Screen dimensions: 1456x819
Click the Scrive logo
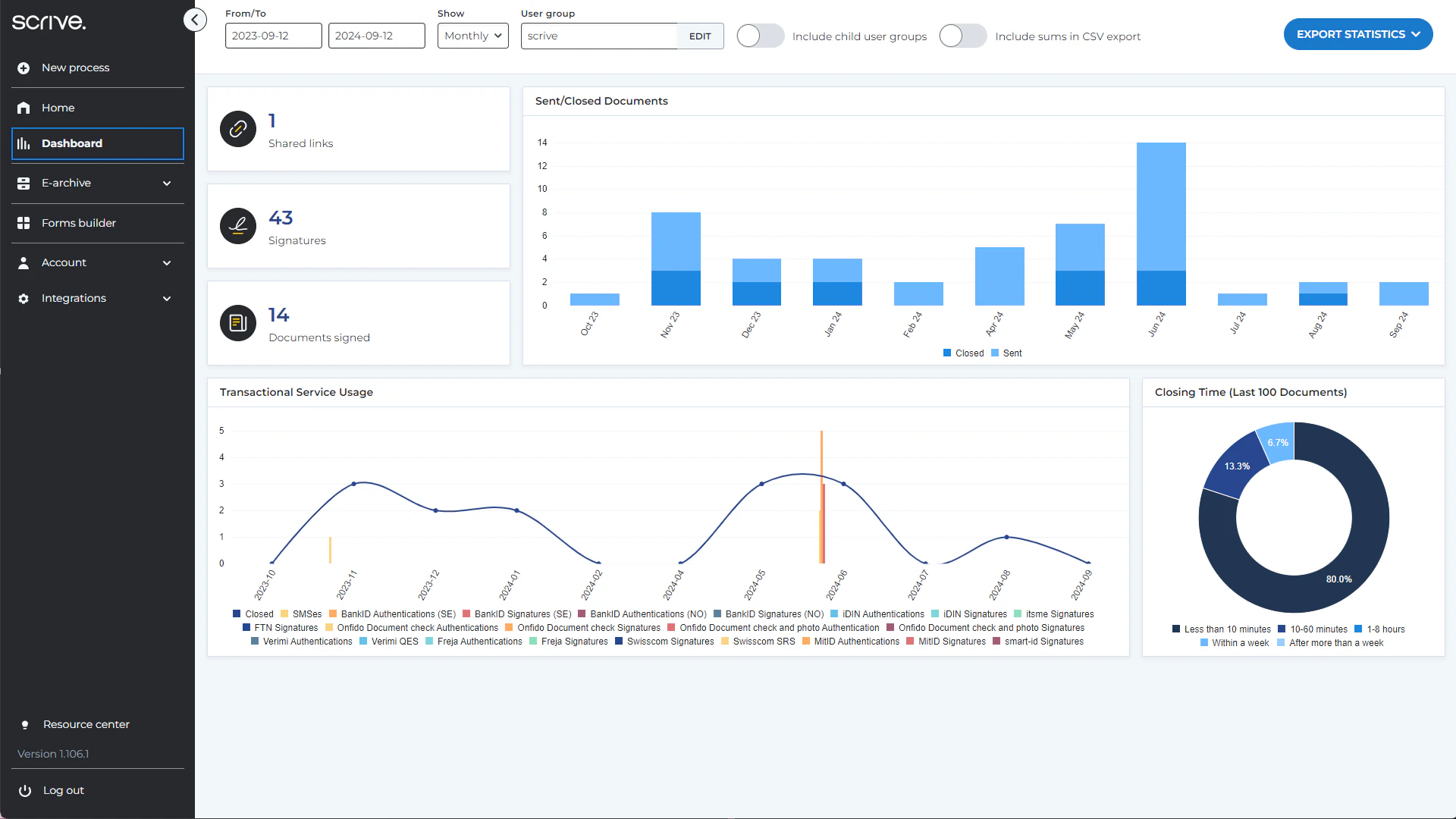(x=49, y=22)
